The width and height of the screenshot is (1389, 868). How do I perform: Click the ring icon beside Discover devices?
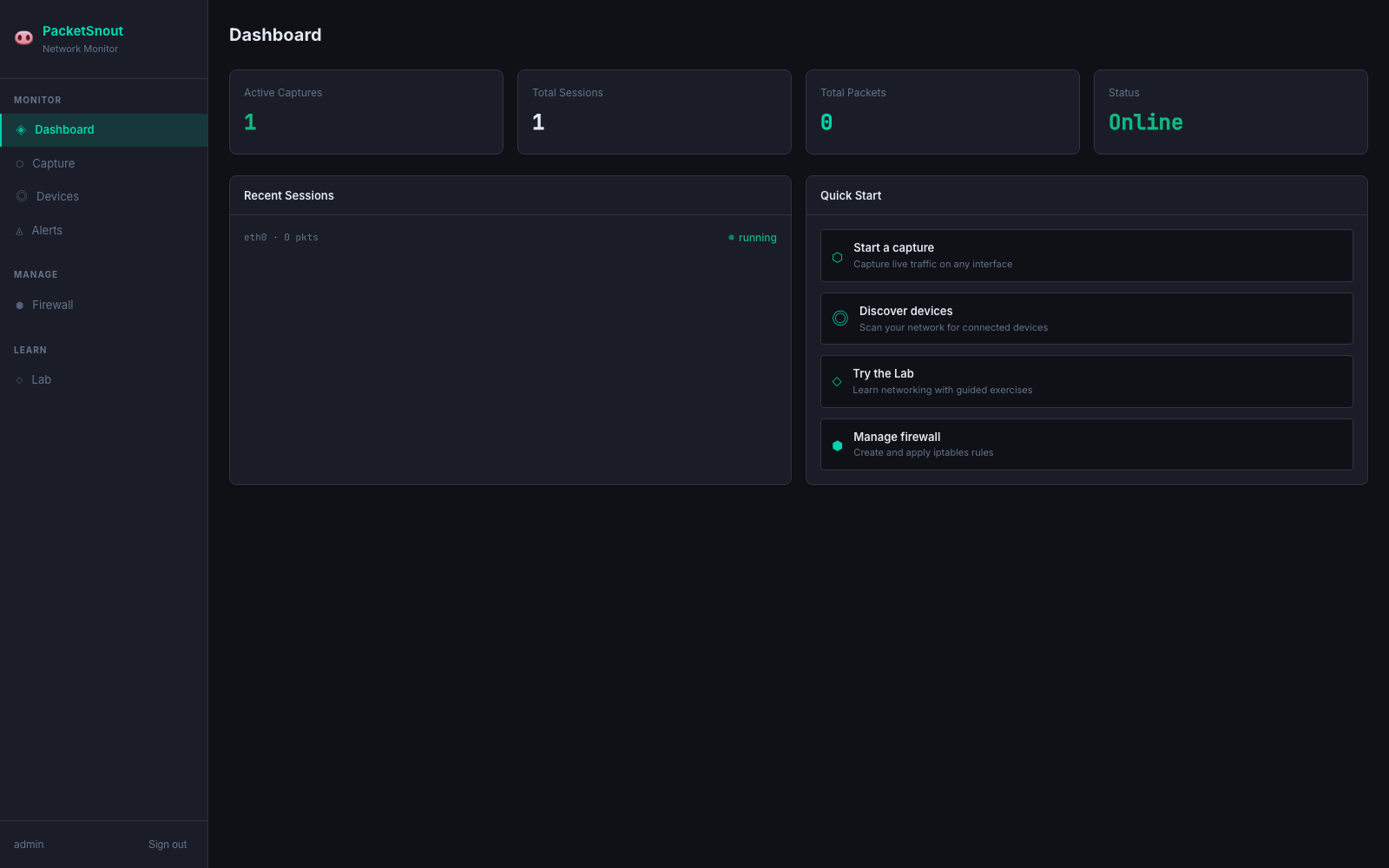coord(840,319)
